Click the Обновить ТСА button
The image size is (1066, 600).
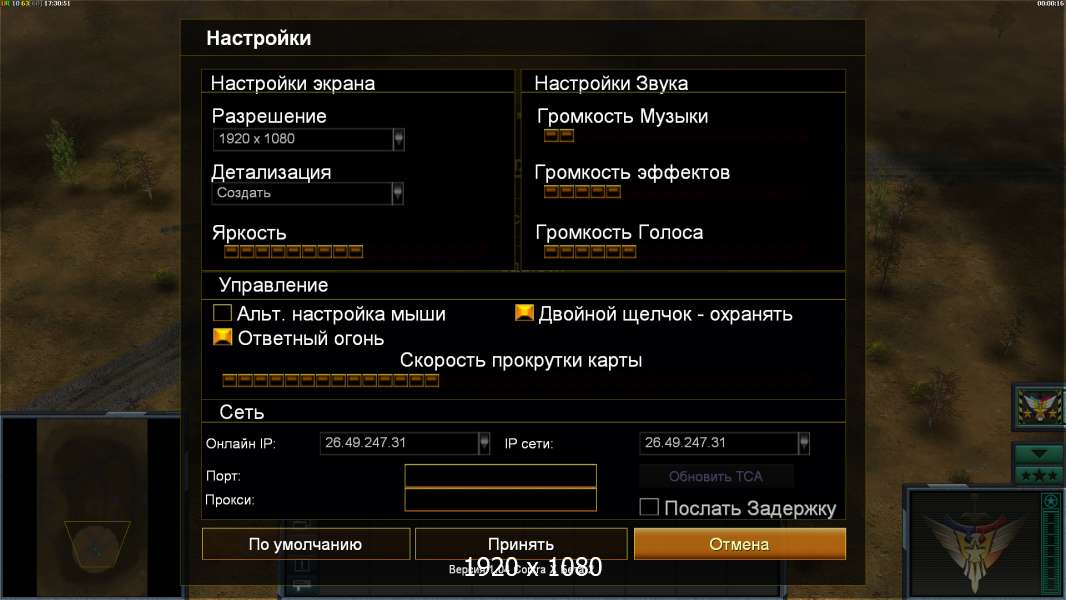point(716,476)
